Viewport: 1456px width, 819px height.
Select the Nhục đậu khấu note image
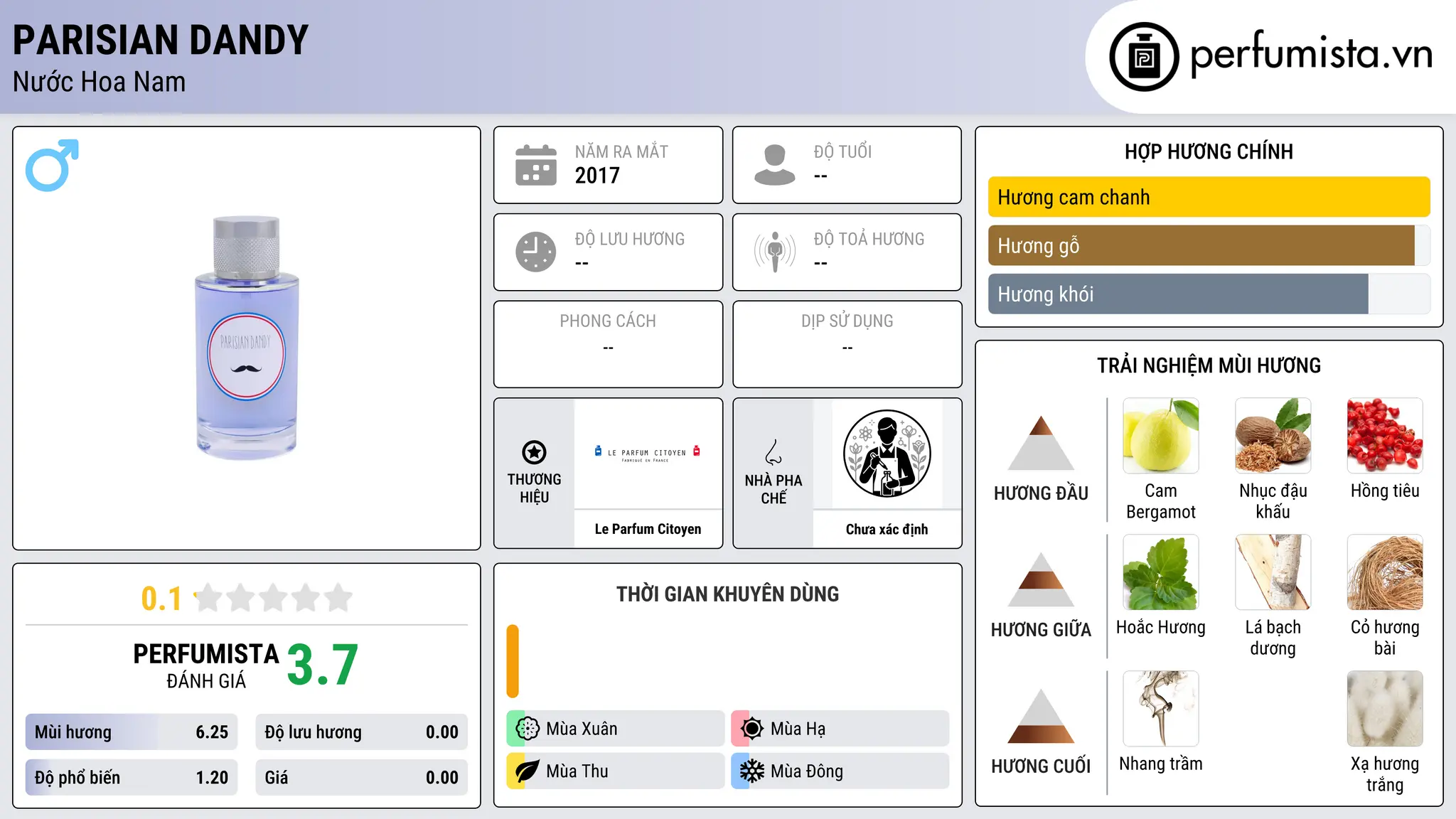1273,436
